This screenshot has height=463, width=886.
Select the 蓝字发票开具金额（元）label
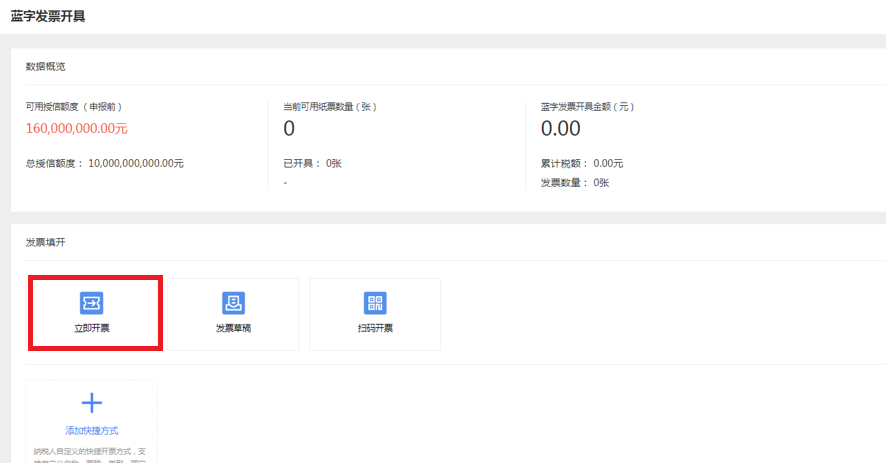point(588,107)
